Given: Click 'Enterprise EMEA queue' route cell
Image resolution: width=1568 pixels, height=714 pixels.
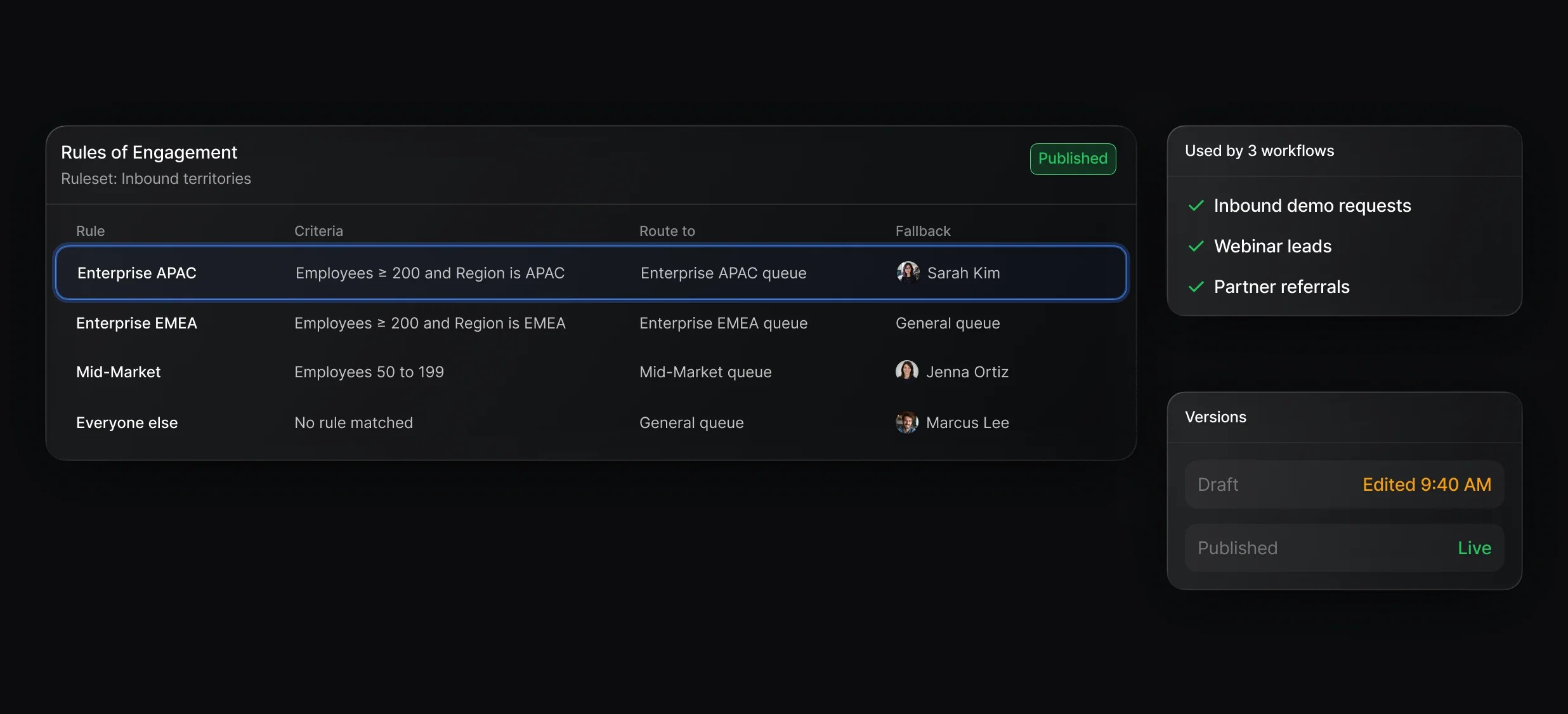Looking at the screenshot, I should 723,323.
